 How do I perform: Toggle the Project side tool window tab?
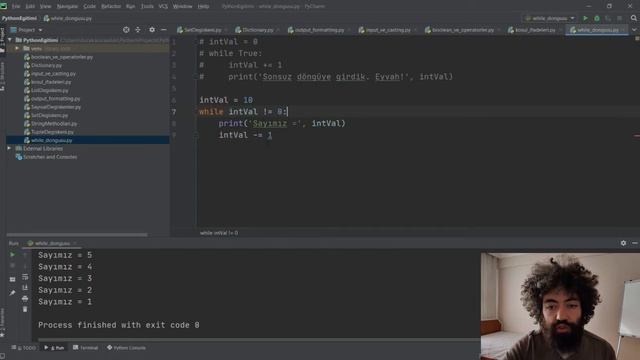(2, 40)
